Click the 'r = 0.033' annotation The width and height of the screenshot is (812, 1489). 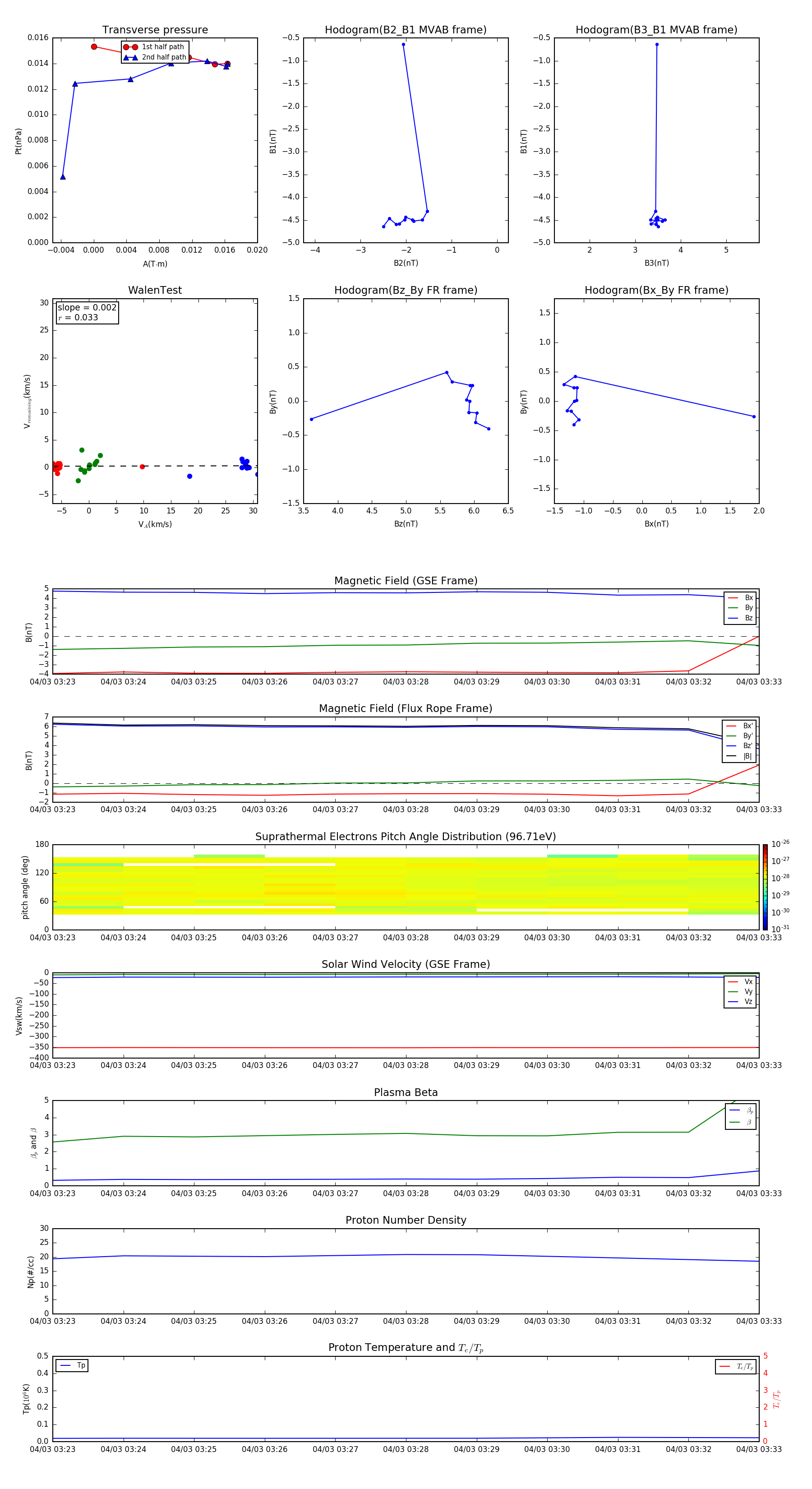[78, 317]
